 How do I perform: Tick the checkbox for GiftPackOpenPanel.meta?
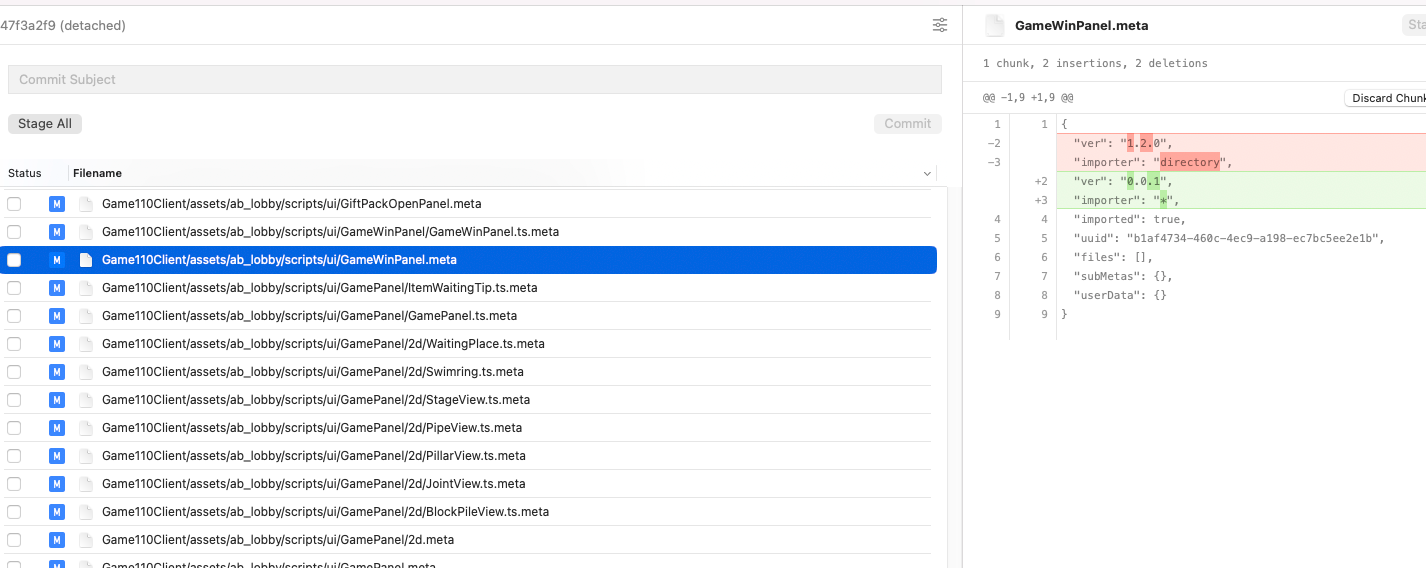(14, 204)
